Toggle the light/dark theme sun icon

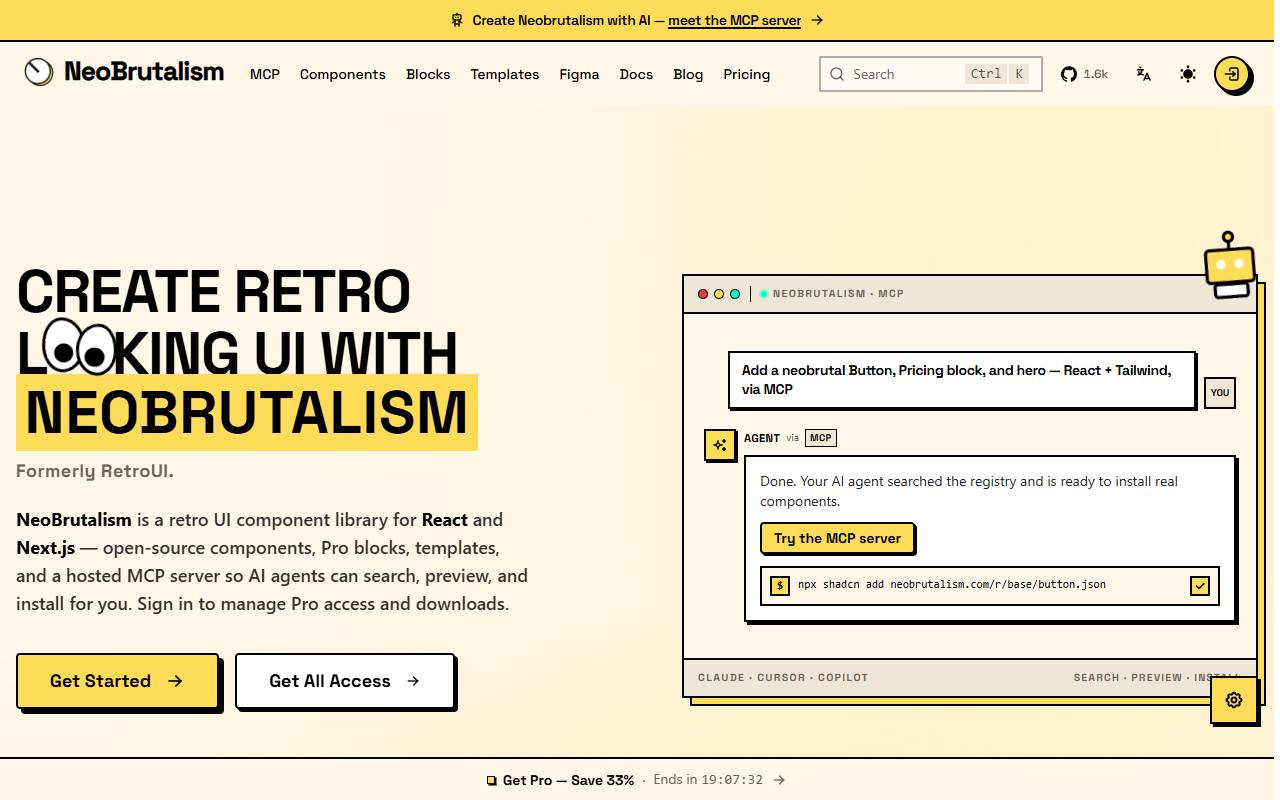pyautogui.click(x=1188, y=74)
